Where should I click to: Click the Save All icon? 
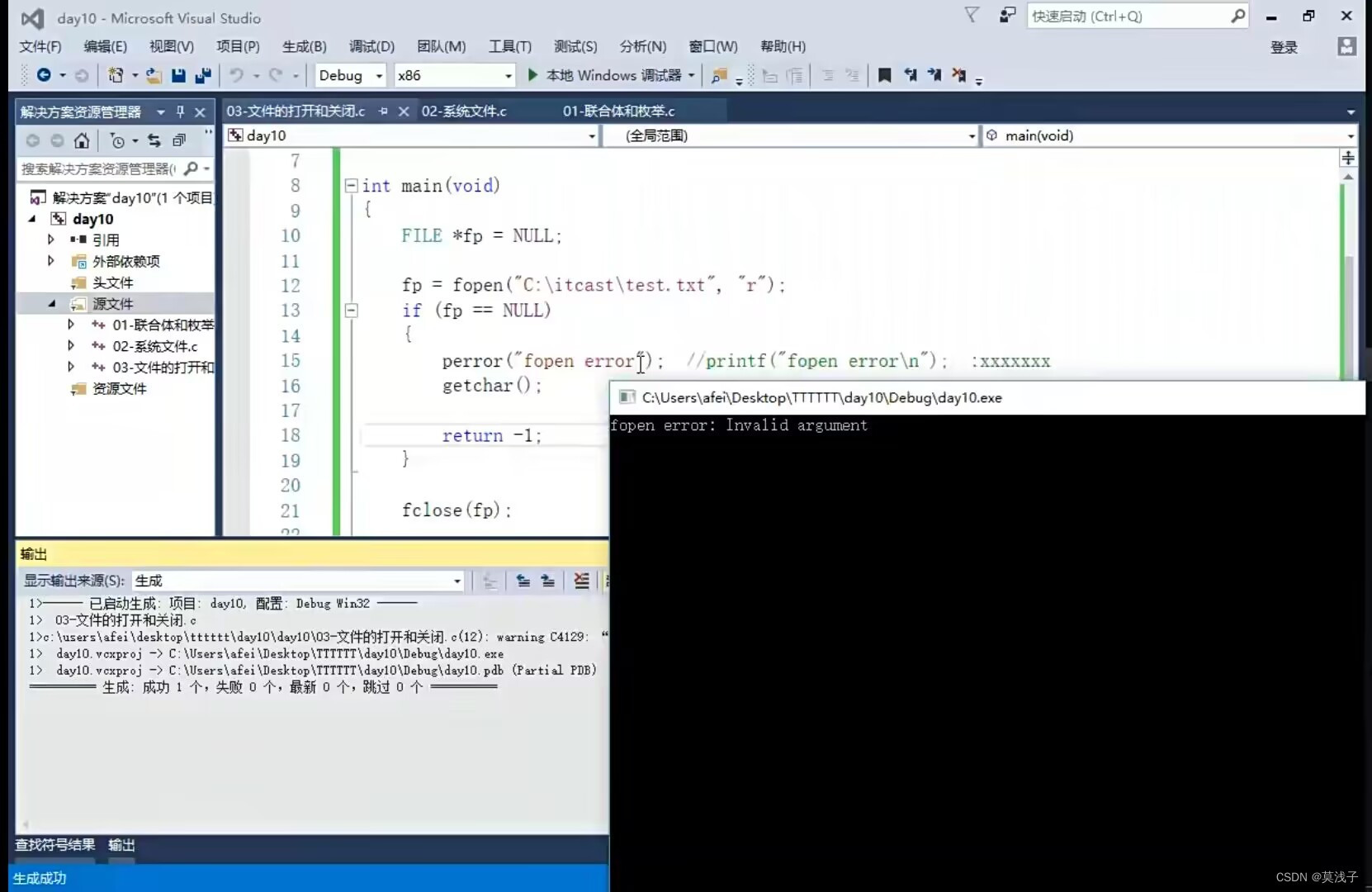tap(203, 75)
